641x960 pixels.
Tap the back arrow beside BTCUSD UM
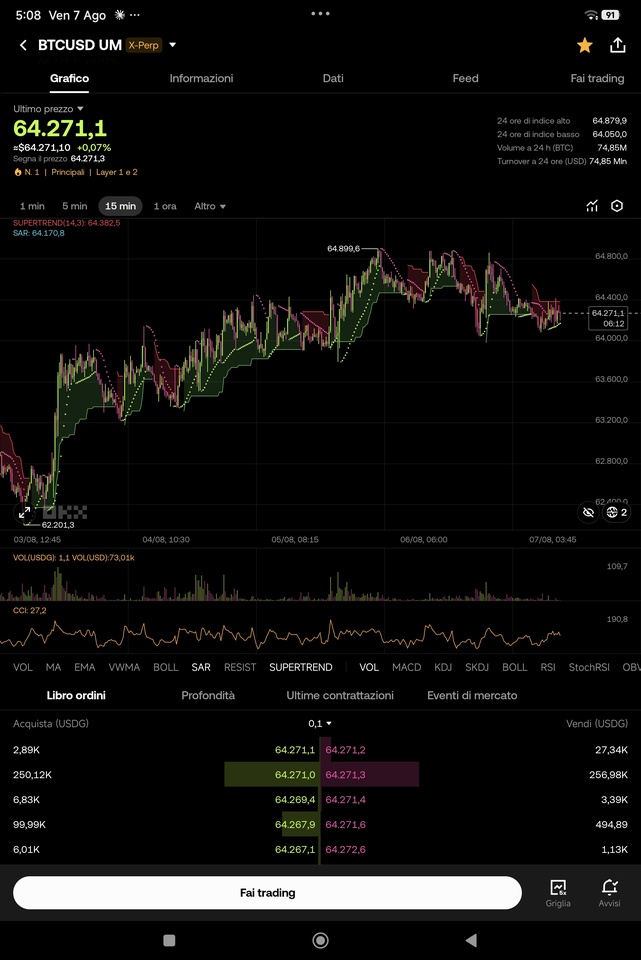coord(23,45)
